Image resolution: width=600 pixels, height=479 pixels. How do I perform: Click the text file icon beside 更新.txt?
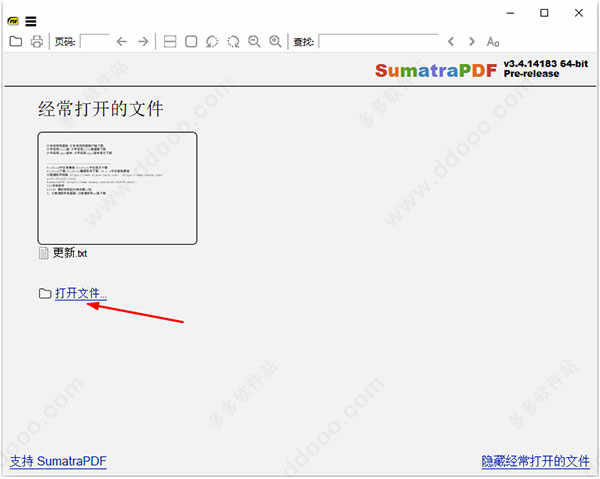pos(44,253)
